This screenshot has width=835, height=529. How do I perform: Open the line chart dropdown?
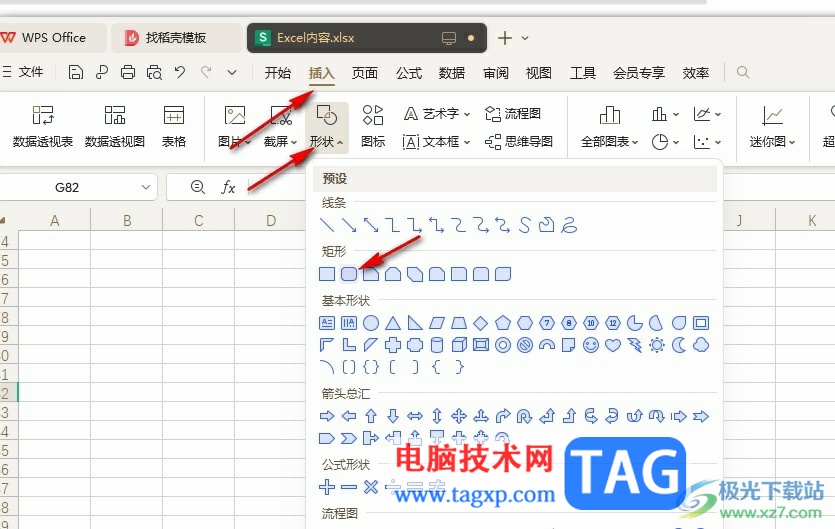pos(707,114)
